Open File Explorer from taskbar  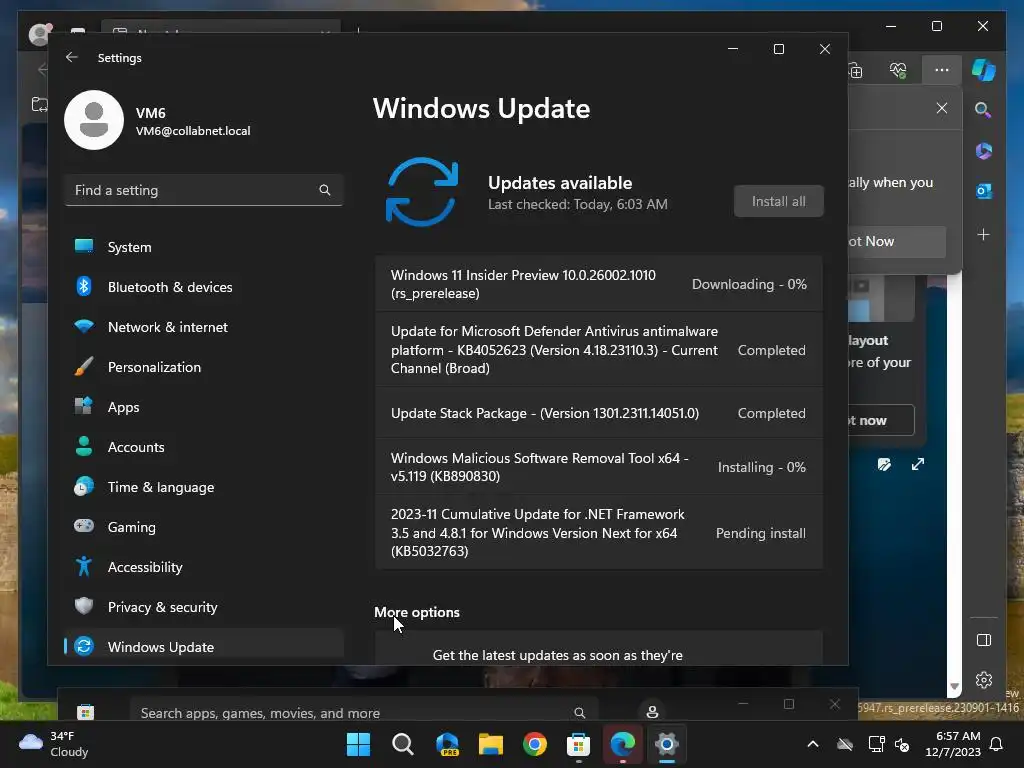pyautogui.click(x=490, y=744)
